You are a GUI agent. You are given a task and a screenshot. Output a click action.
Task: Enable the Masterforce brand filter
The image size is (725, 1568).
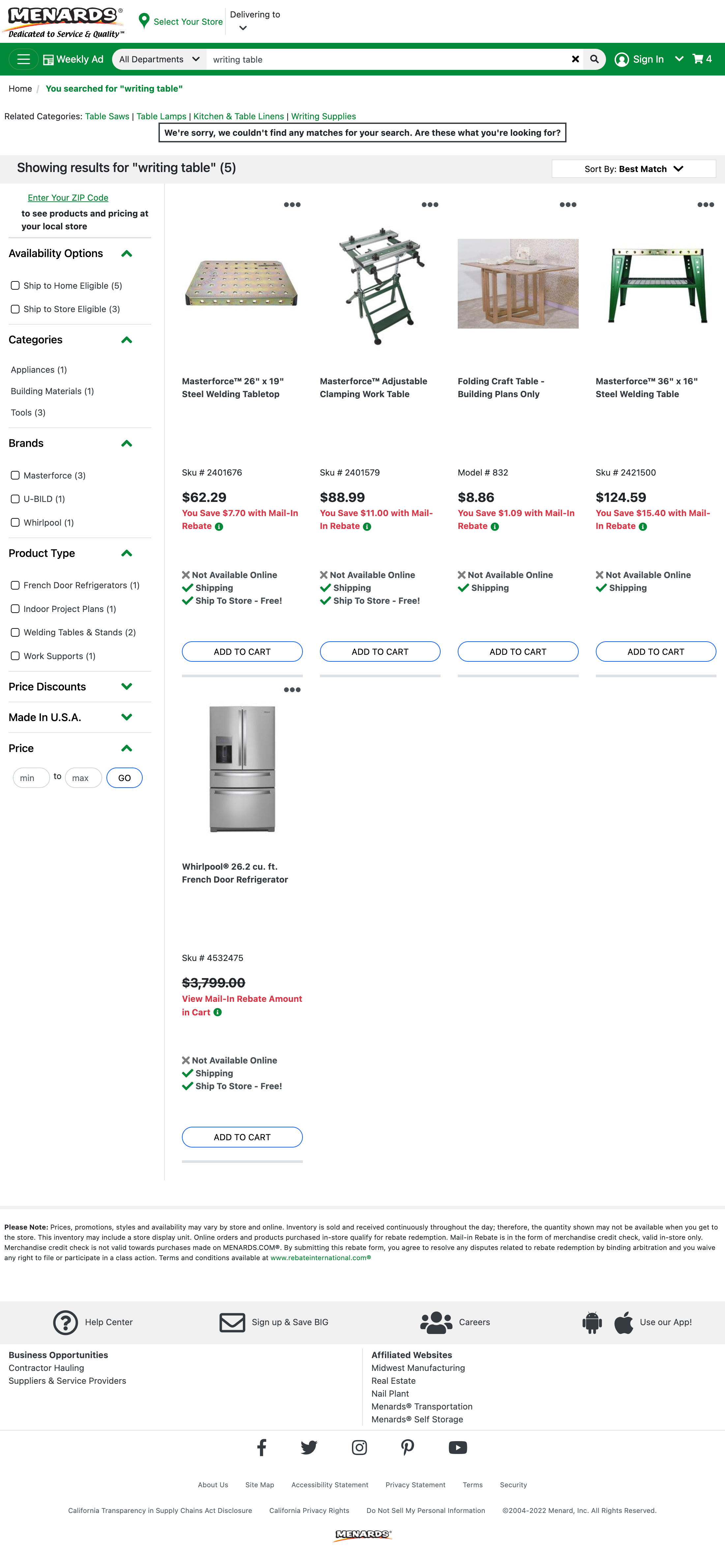click(15, 475)
